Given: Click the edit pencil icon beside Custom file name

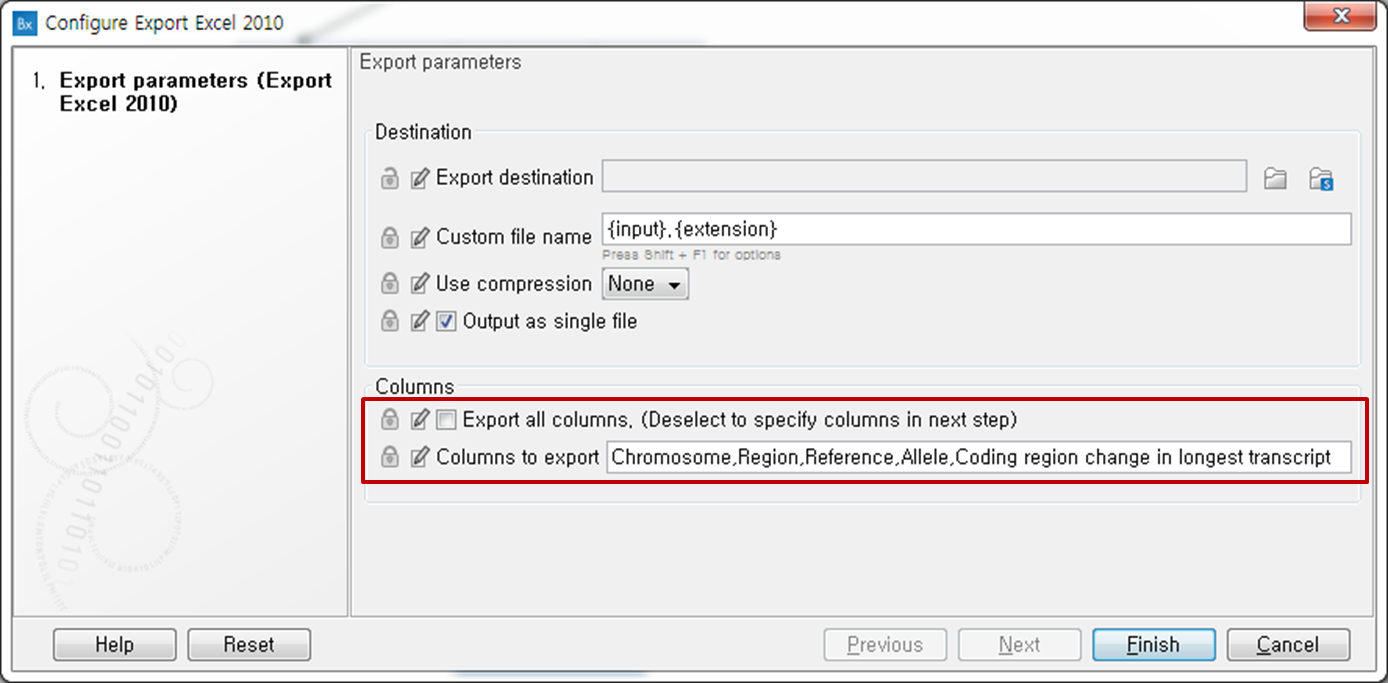Looking at the screenshot, I should click(x=420, y=238).
